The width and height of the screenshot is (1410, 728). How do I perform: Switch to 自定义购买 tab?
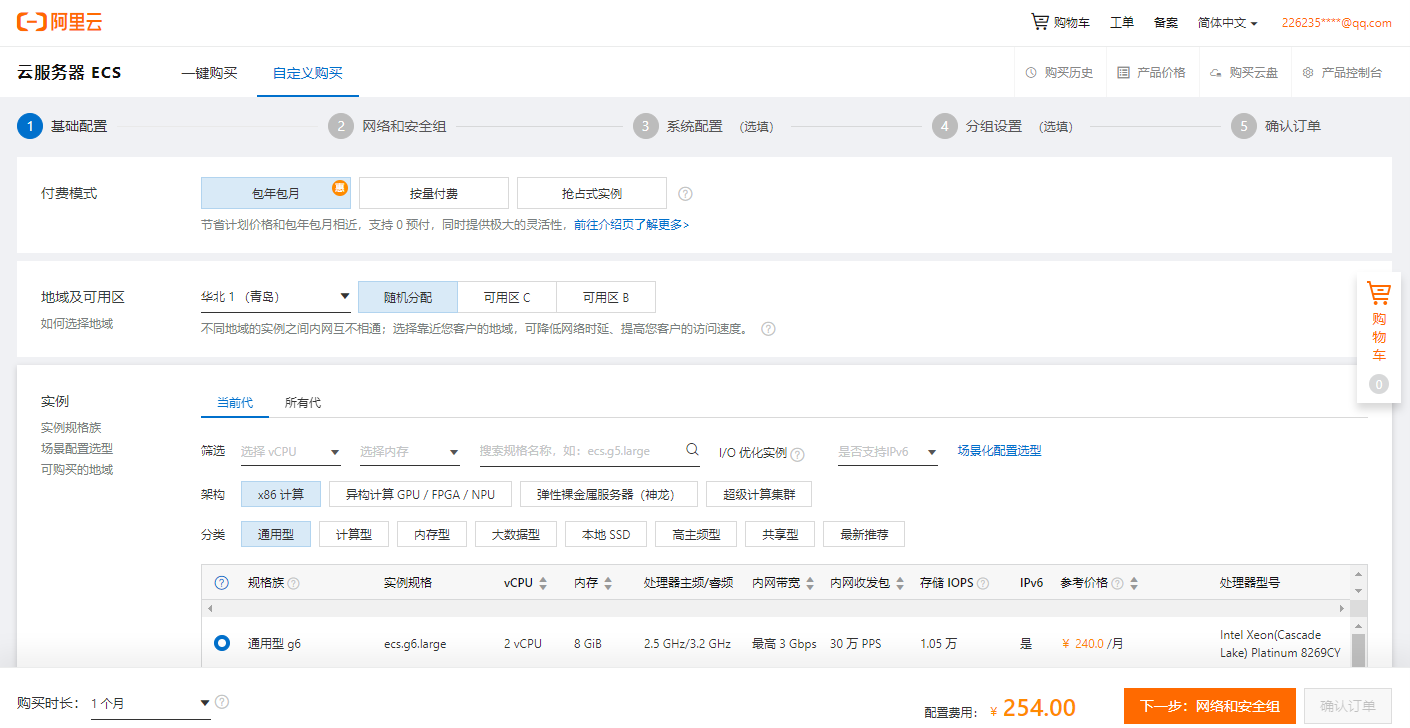click(x=308, y=73)
